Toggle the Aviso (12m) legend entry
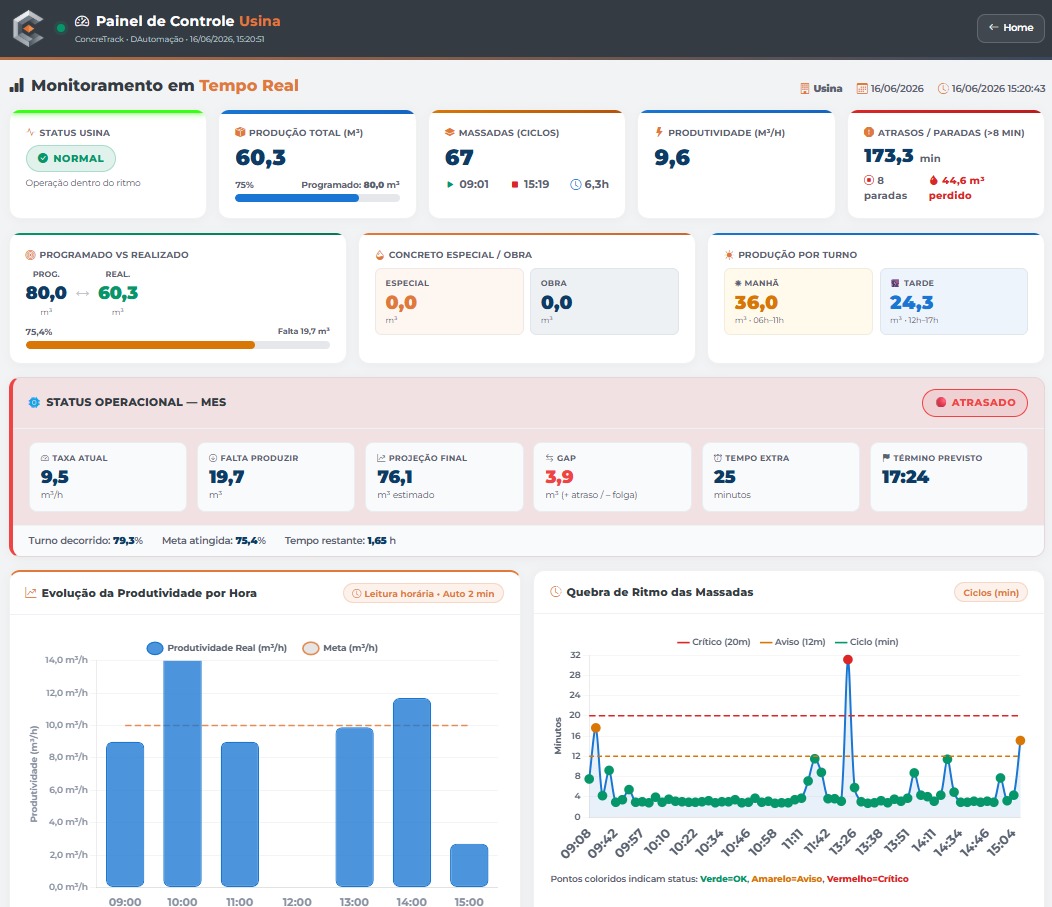Screen dimensions: 1052x907 pos(792,642)
